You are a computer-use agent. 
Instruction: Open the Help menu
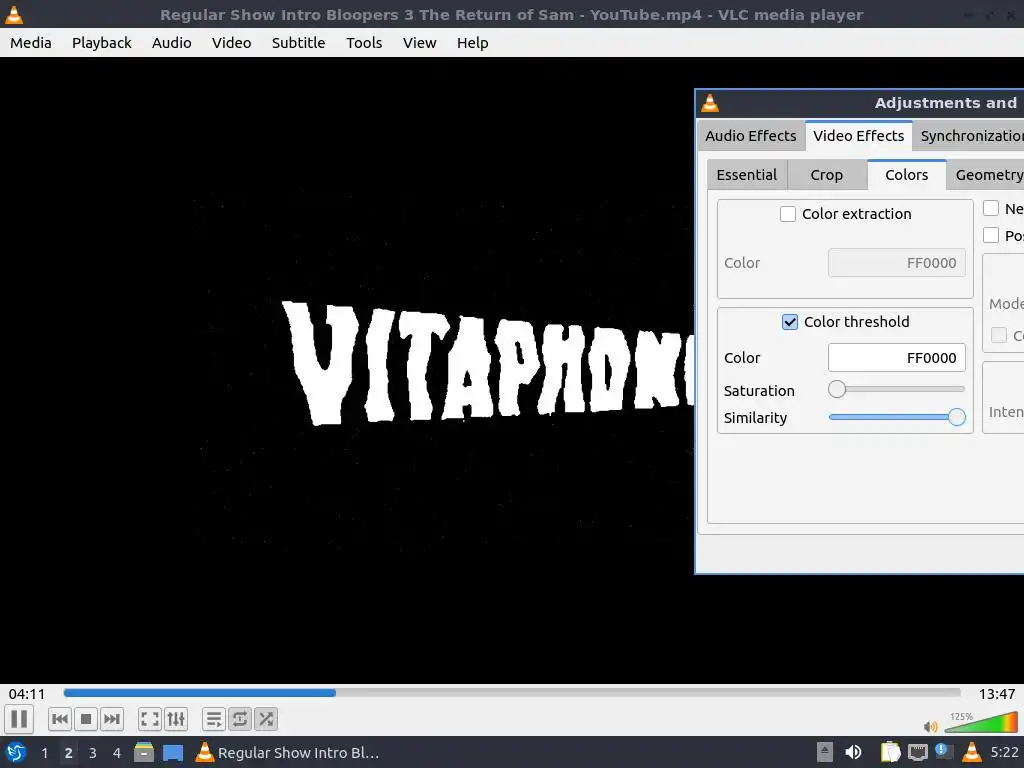(x=472, y=43)
